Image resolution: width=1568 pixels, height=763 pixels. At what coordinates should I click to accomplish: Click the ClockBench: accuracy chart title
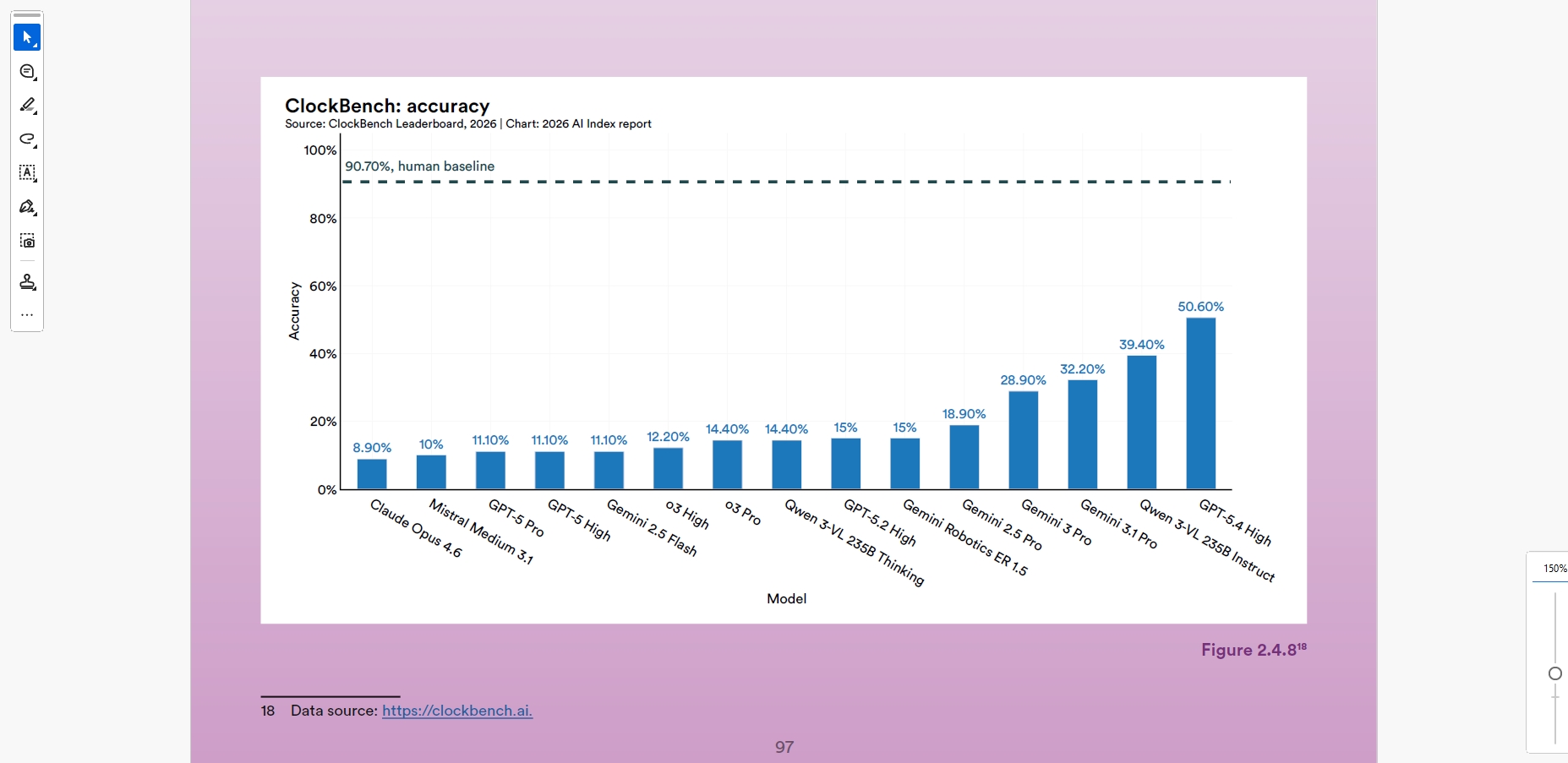387,106
